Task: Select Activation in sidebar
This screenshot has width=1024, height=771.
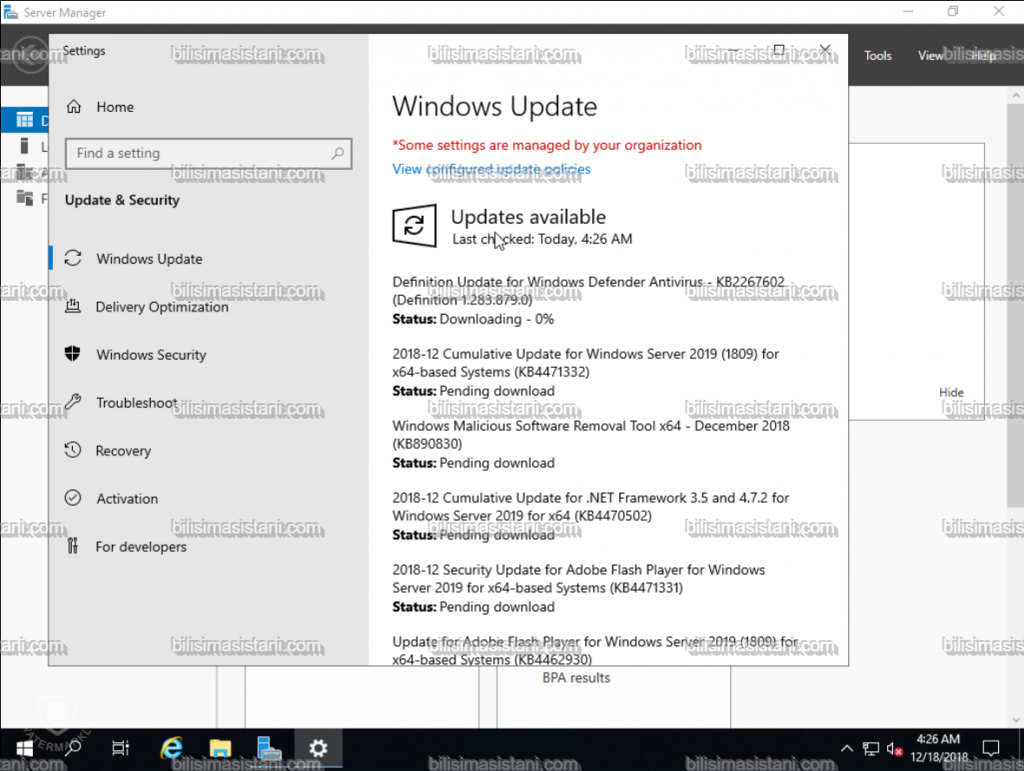Action: coord(127,499)
